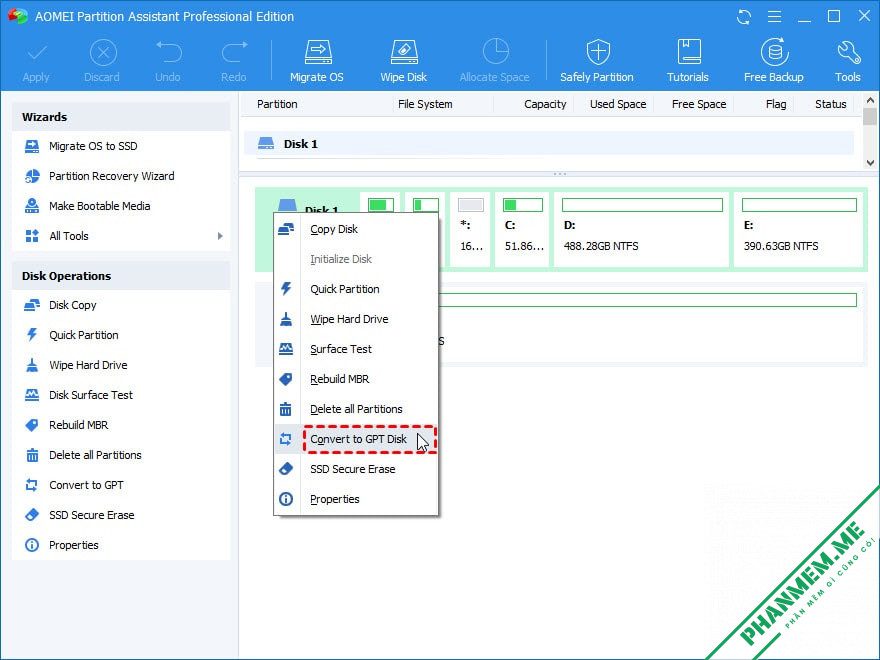Choose Make Bootable Media wizard
Screen dimensions: 880x660
(x=121, y=206)
